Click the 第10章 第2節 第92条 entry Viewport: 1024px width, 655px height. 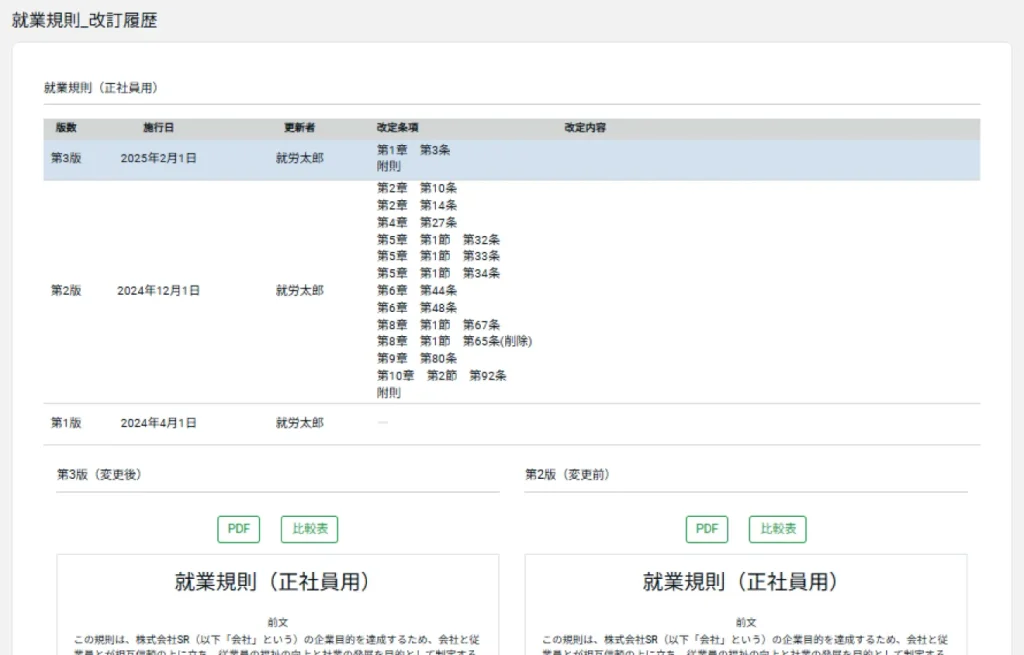(x=441, y=376)
